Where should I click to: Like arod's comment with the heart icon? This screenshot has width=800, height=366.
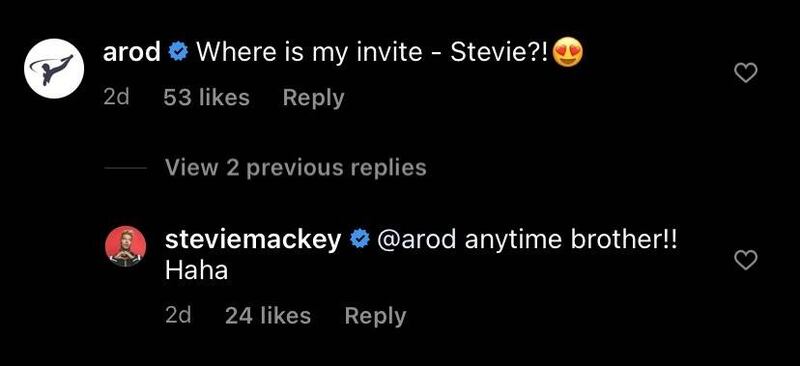coord(745,74)
